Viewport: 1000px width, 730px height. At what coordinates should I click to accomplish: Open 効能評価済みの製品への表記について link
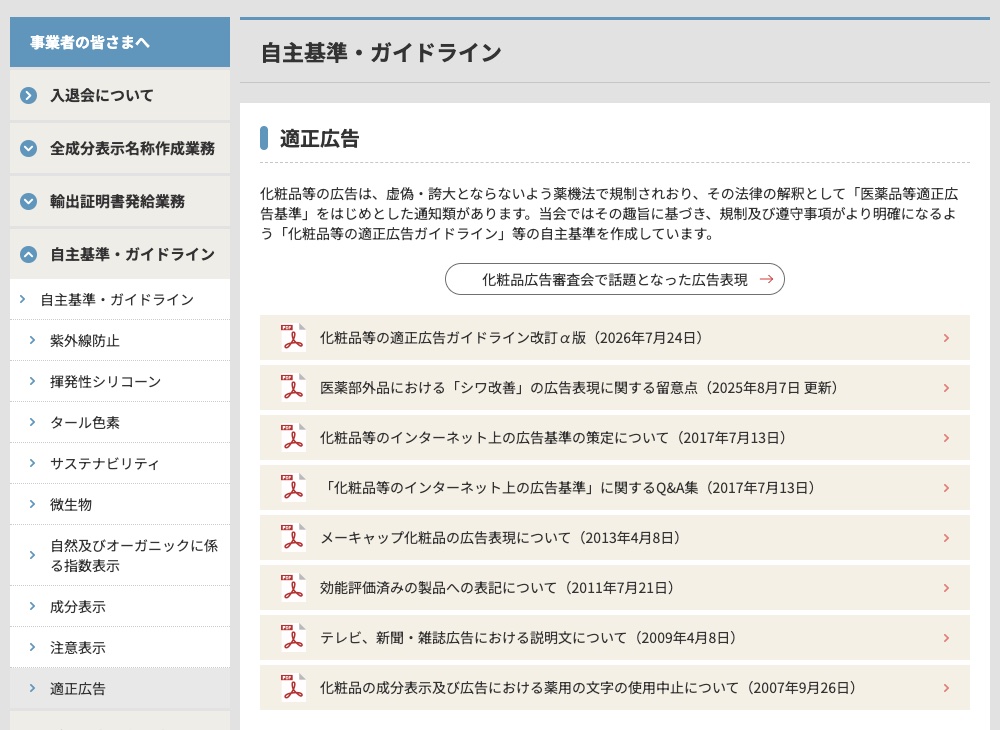click(615, 588)
